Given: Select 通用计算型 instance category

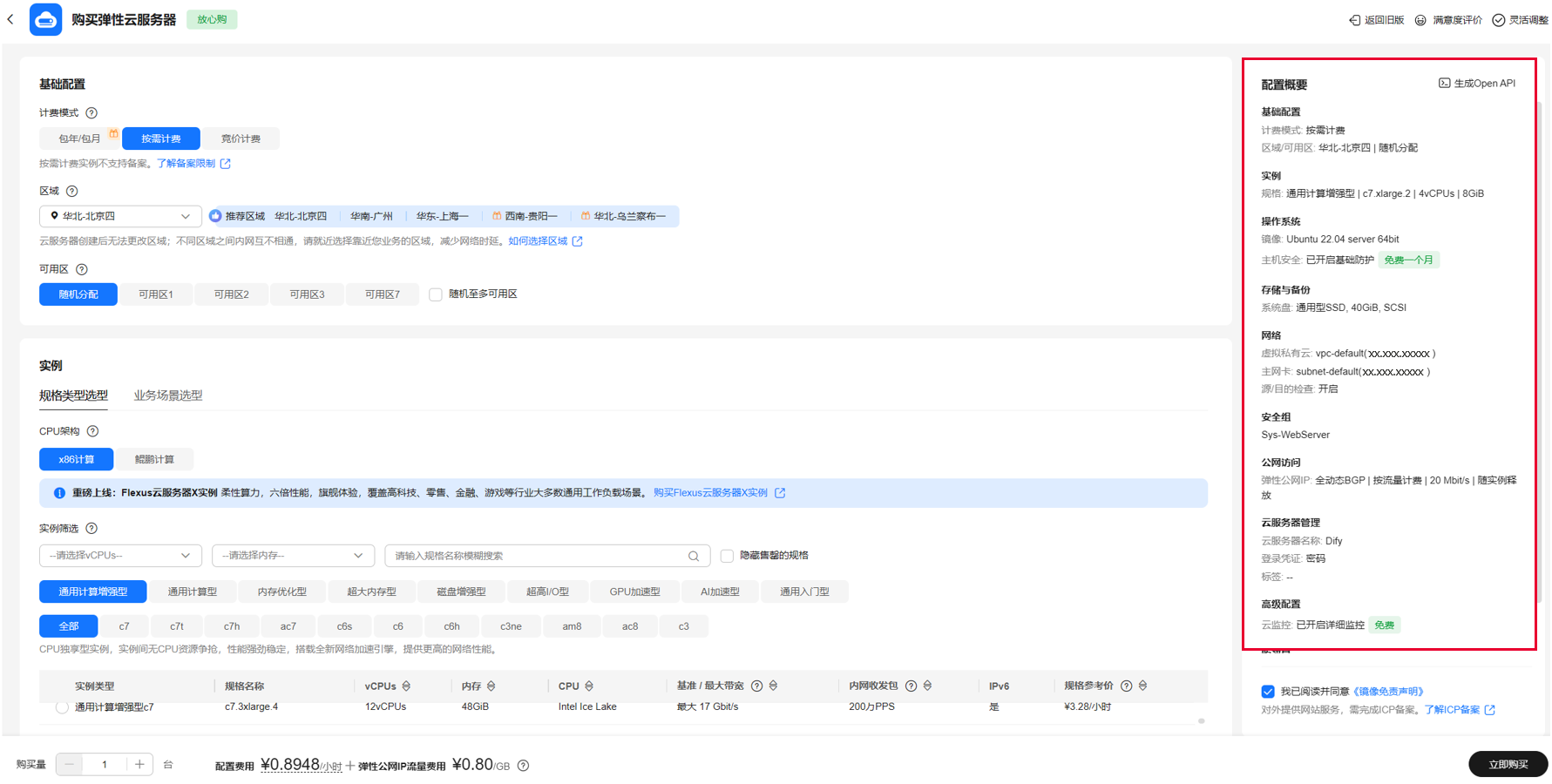Looking at the screenshot, I should 193,591.
